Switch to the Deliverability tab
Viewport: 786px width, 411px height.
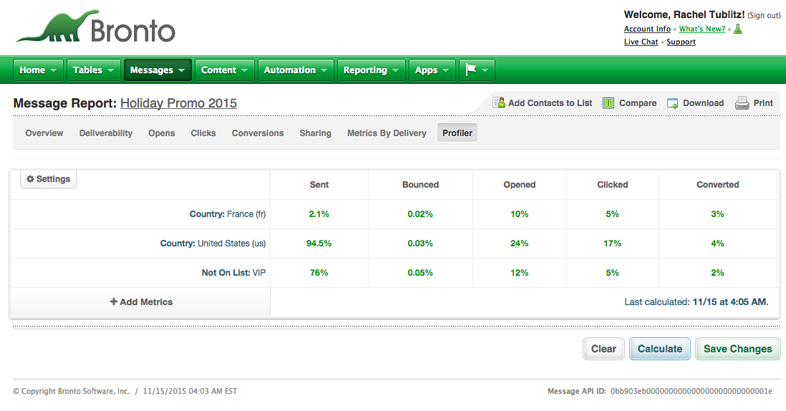point(106,133)
